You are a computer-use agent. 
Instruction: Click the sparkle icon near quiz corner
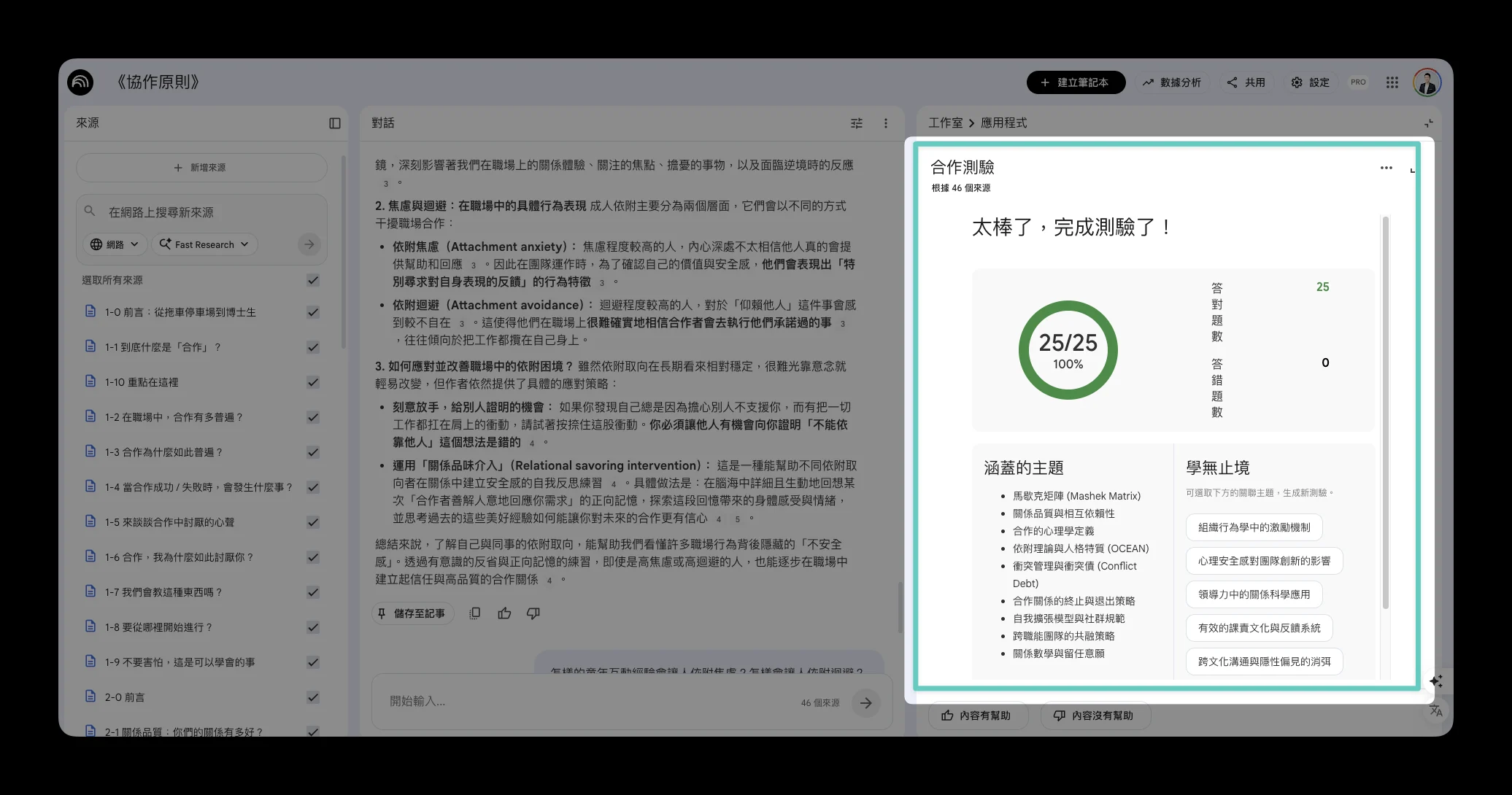click(x=1435, y=680)
